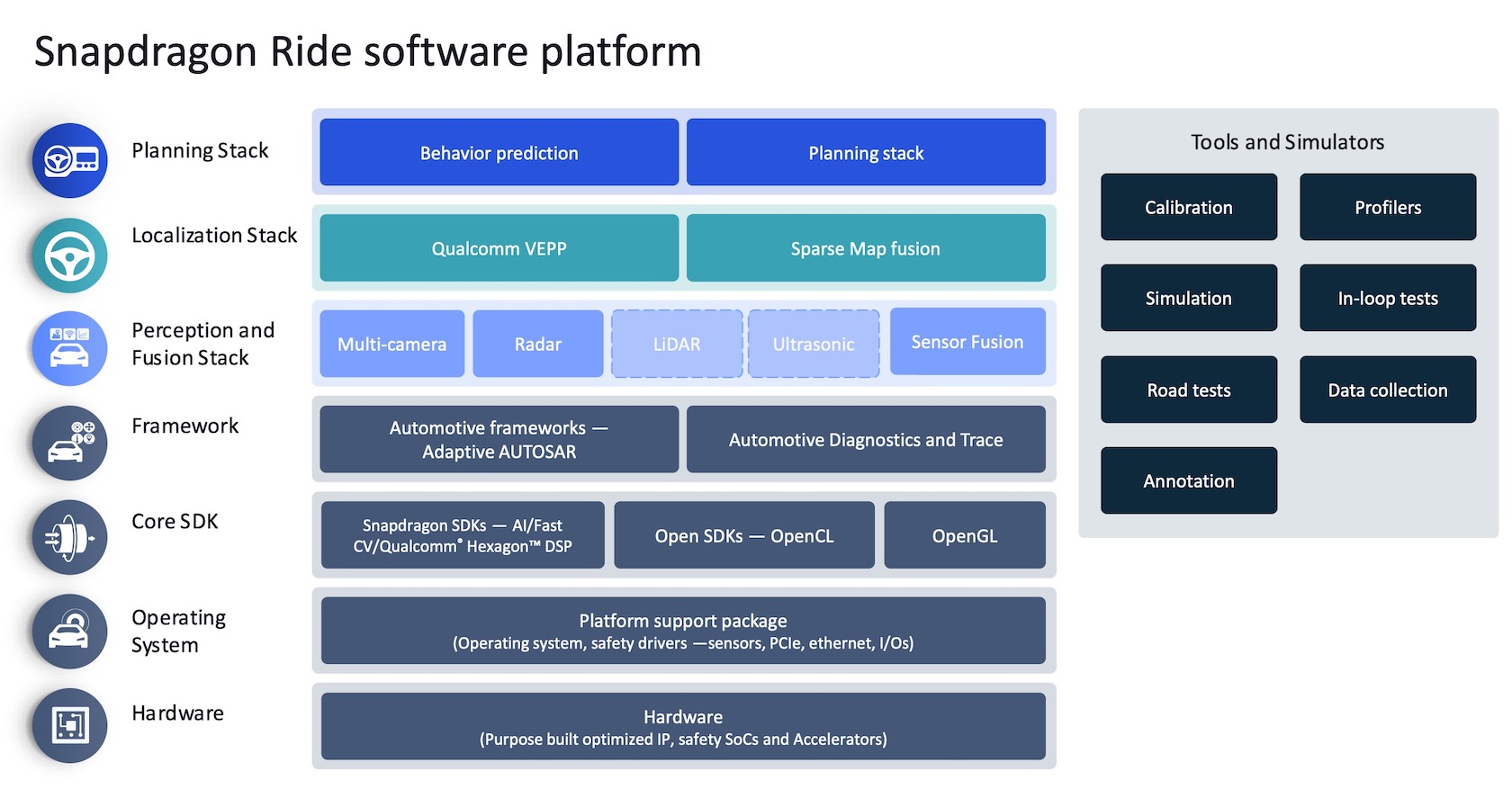1512x789 pixels.
Task: Click the OpenGL block
Action: [x=965, y=535]
